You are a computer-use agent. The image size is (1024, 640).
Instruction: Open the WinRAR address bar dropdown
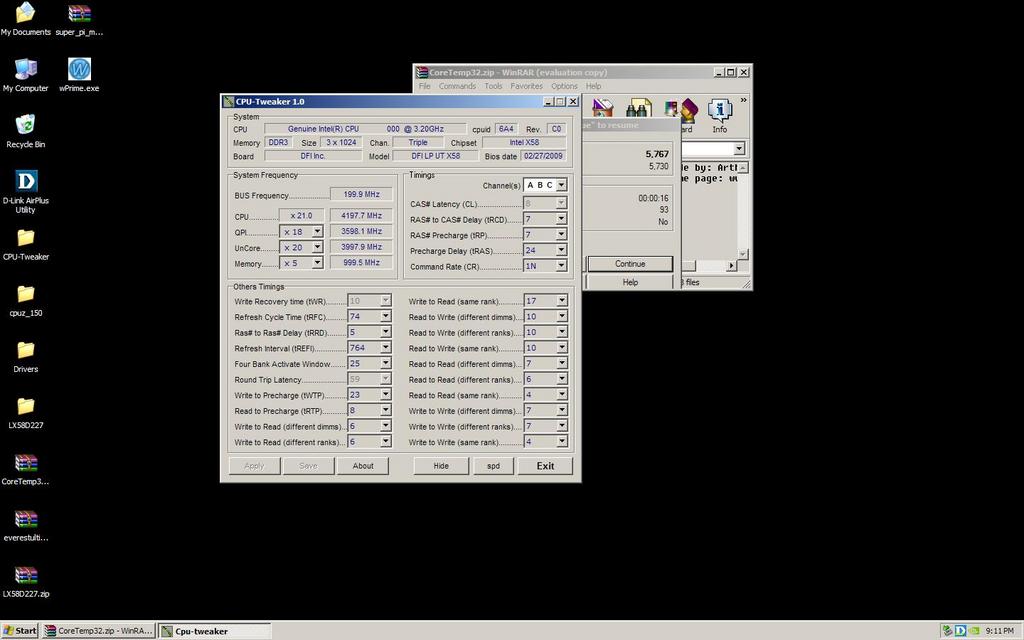point(739,149)
